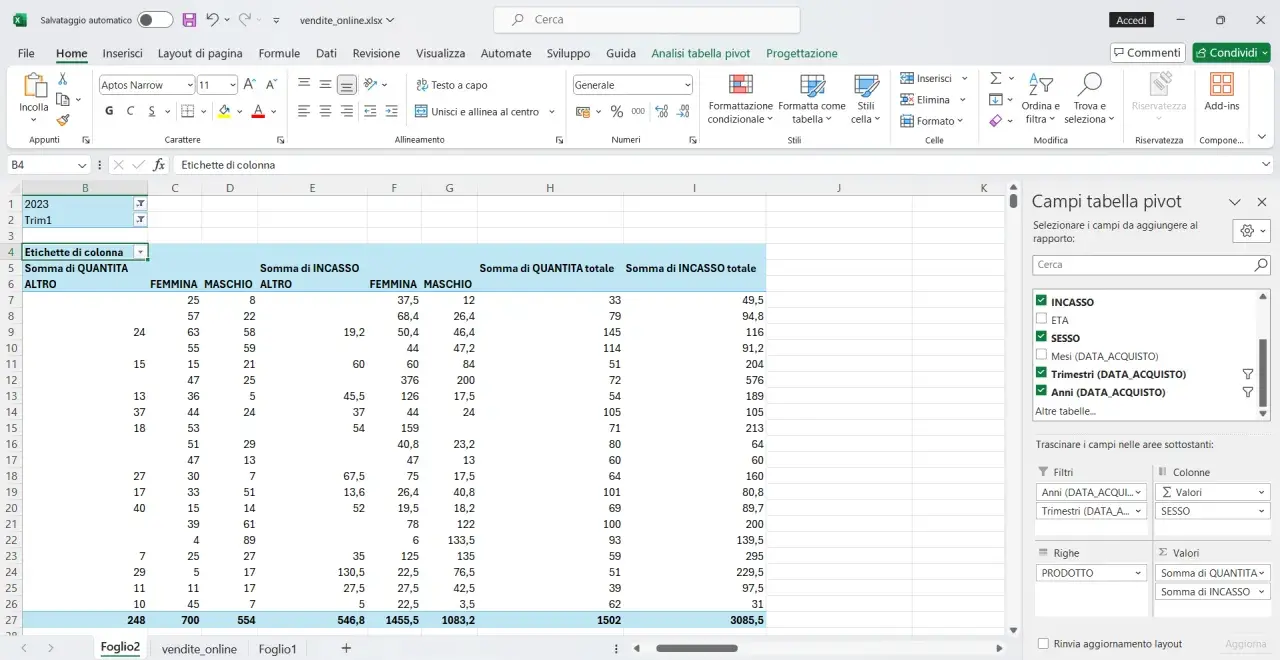The image size is (1280, 660).
Task: Align text to bottom icon
Action: [346, 85]
